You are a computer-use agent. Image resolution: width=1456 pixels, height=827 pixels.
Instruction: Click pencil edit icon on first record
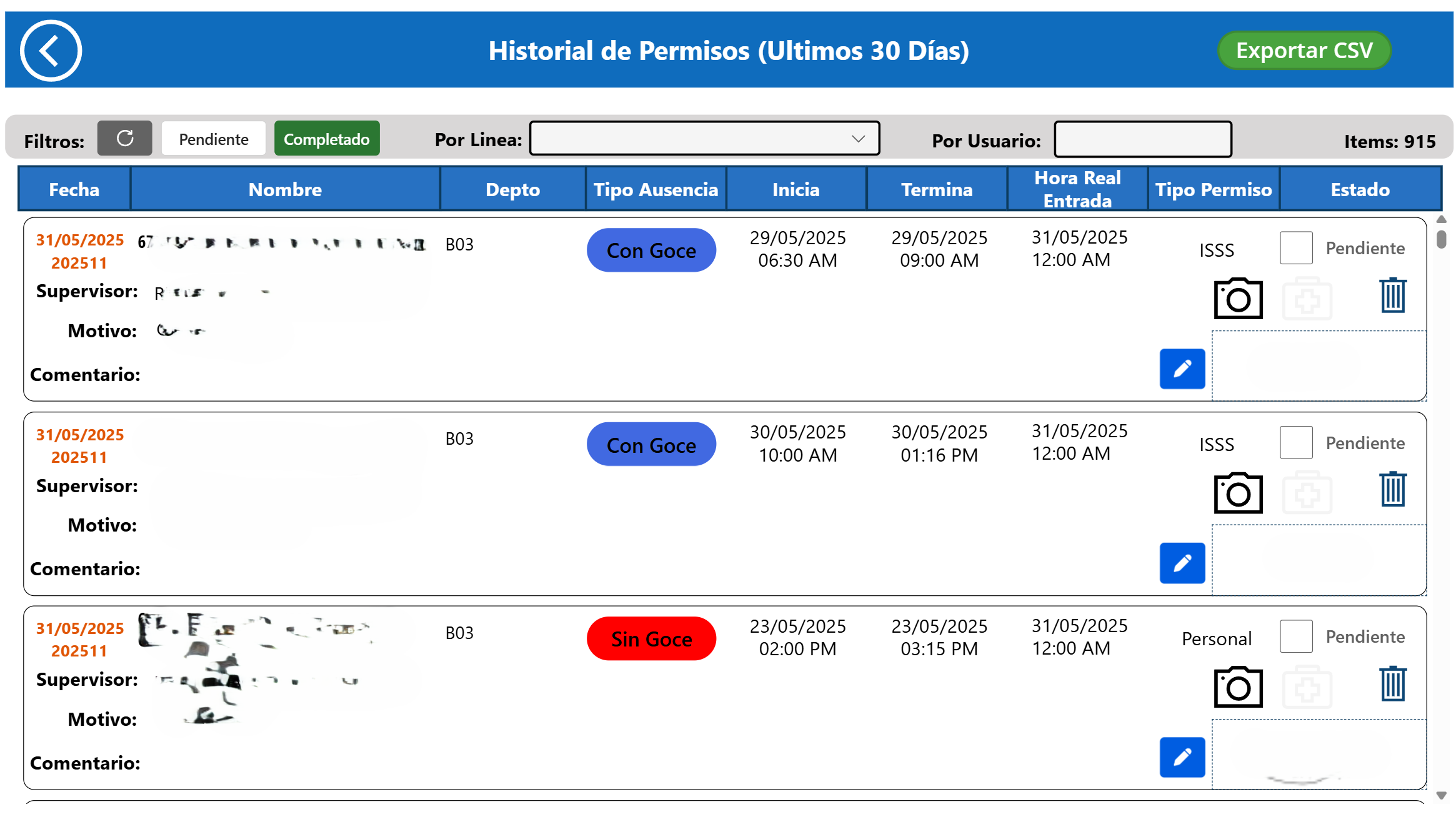point(1182,369)
